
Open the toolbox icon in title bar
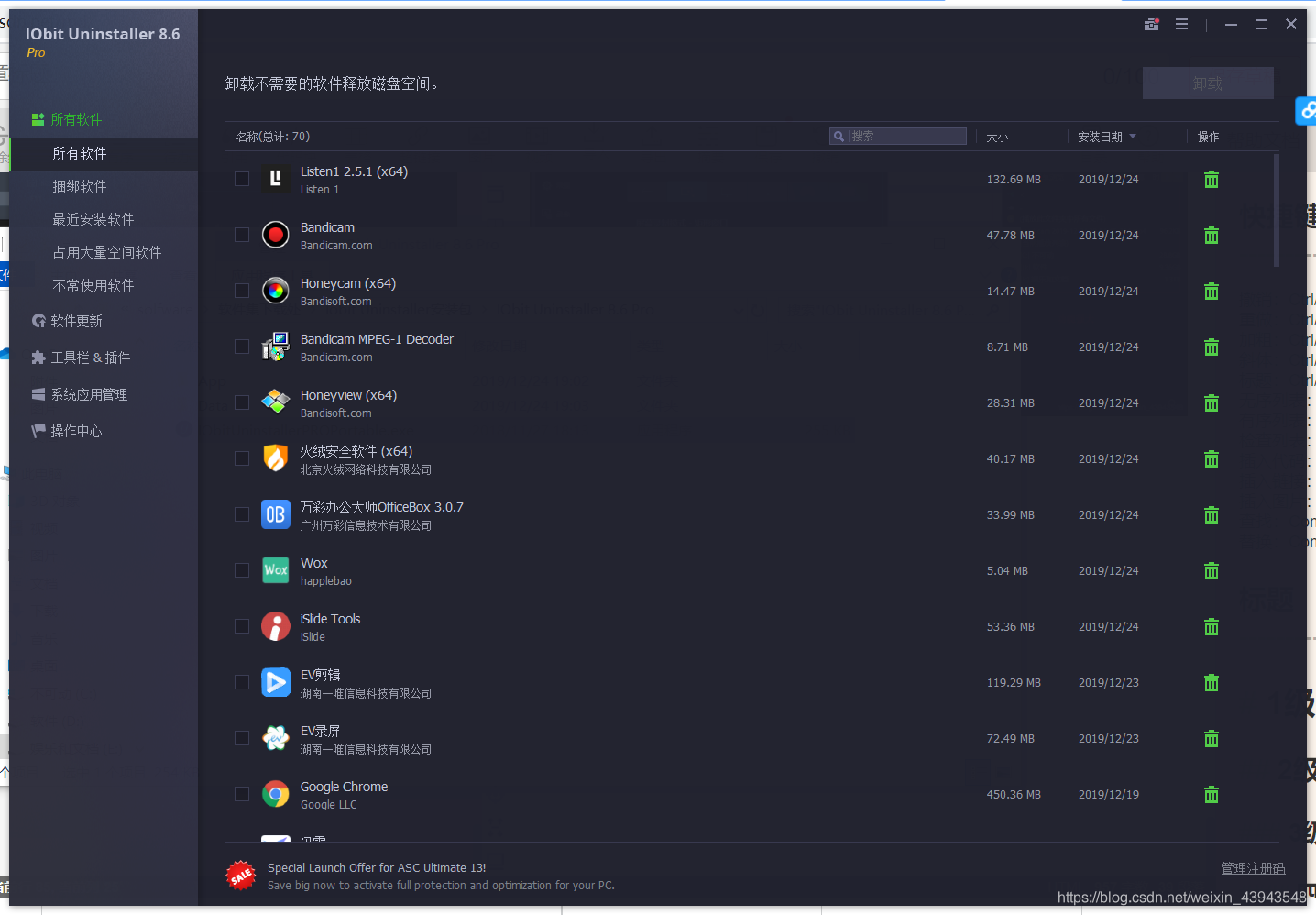[x=1152, y=25]
